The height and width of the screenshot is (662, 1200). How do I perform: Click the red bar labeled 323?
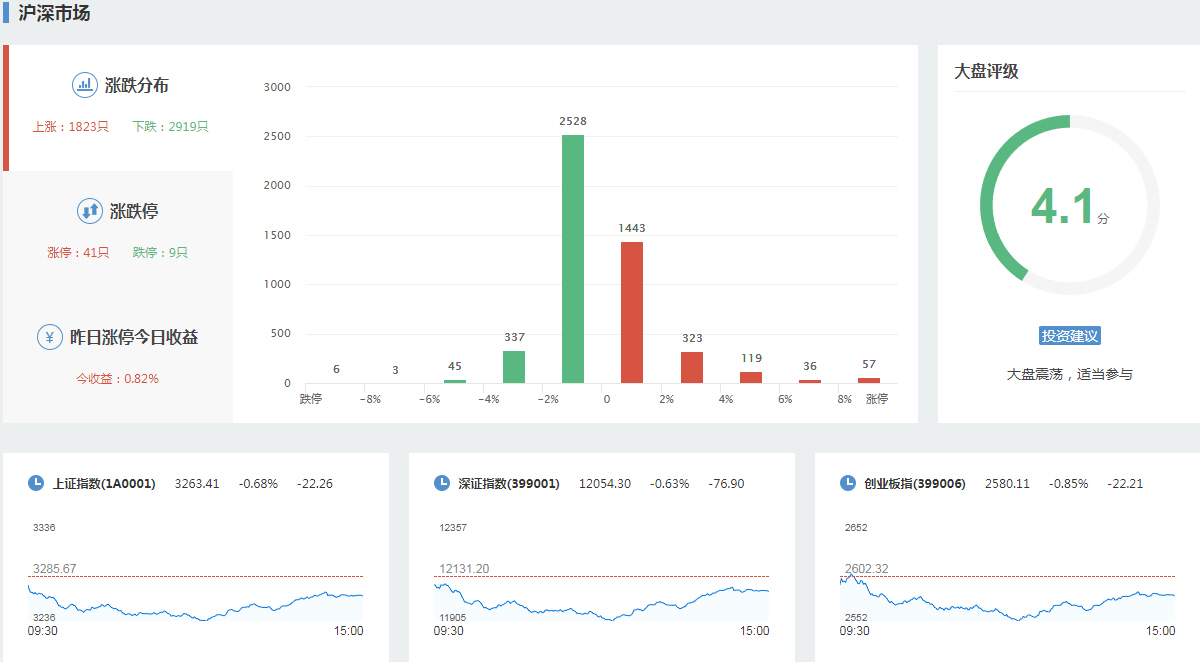(x=692, y=367)
